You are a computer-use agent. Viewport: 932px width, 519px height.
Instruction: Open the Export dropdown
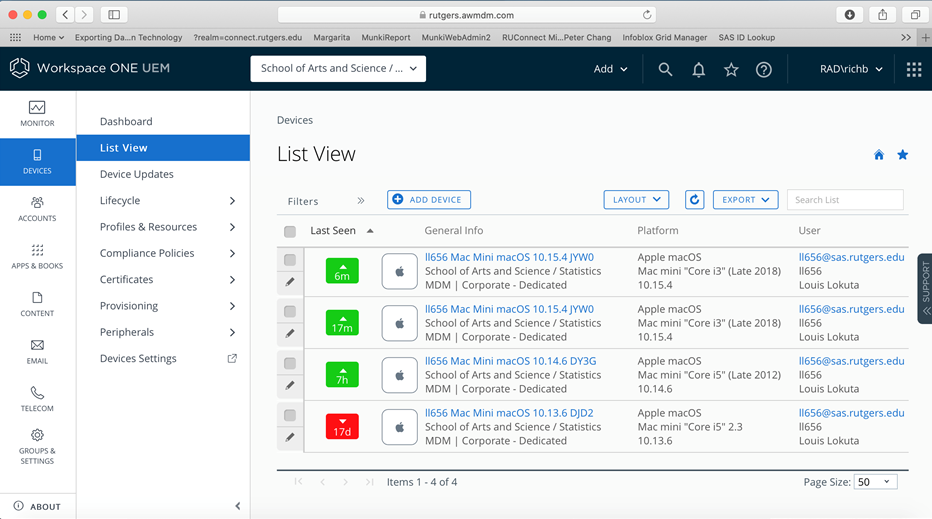745,200
